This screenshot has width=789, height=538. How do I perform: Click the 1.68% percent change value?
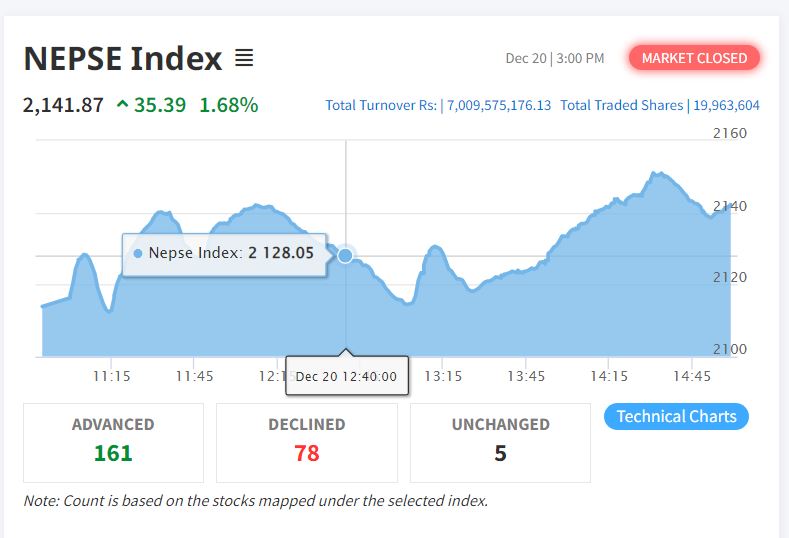(229, 104)
